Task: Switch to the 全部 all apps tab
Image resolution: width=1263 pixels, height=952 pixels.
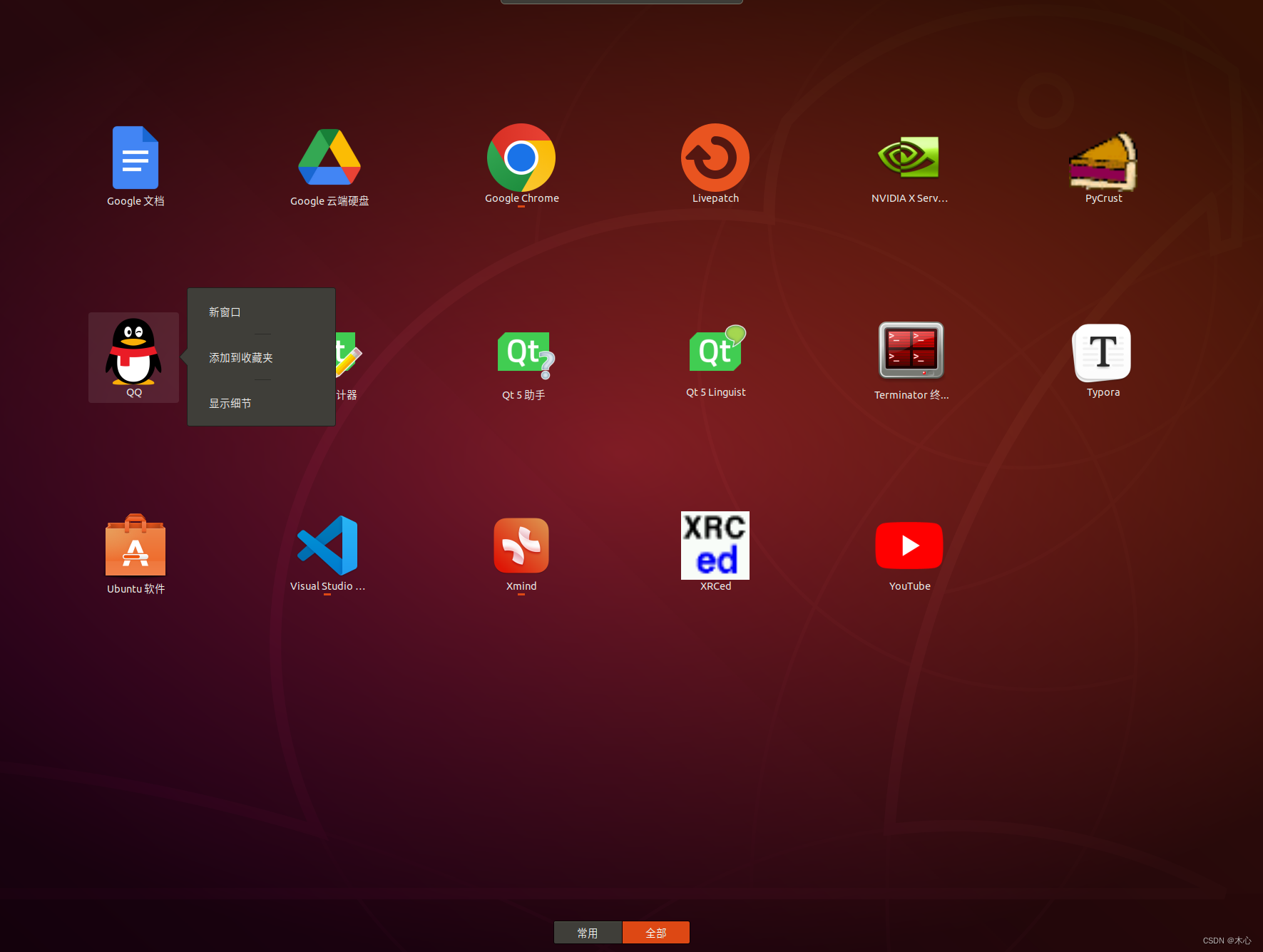Action: 656,933
